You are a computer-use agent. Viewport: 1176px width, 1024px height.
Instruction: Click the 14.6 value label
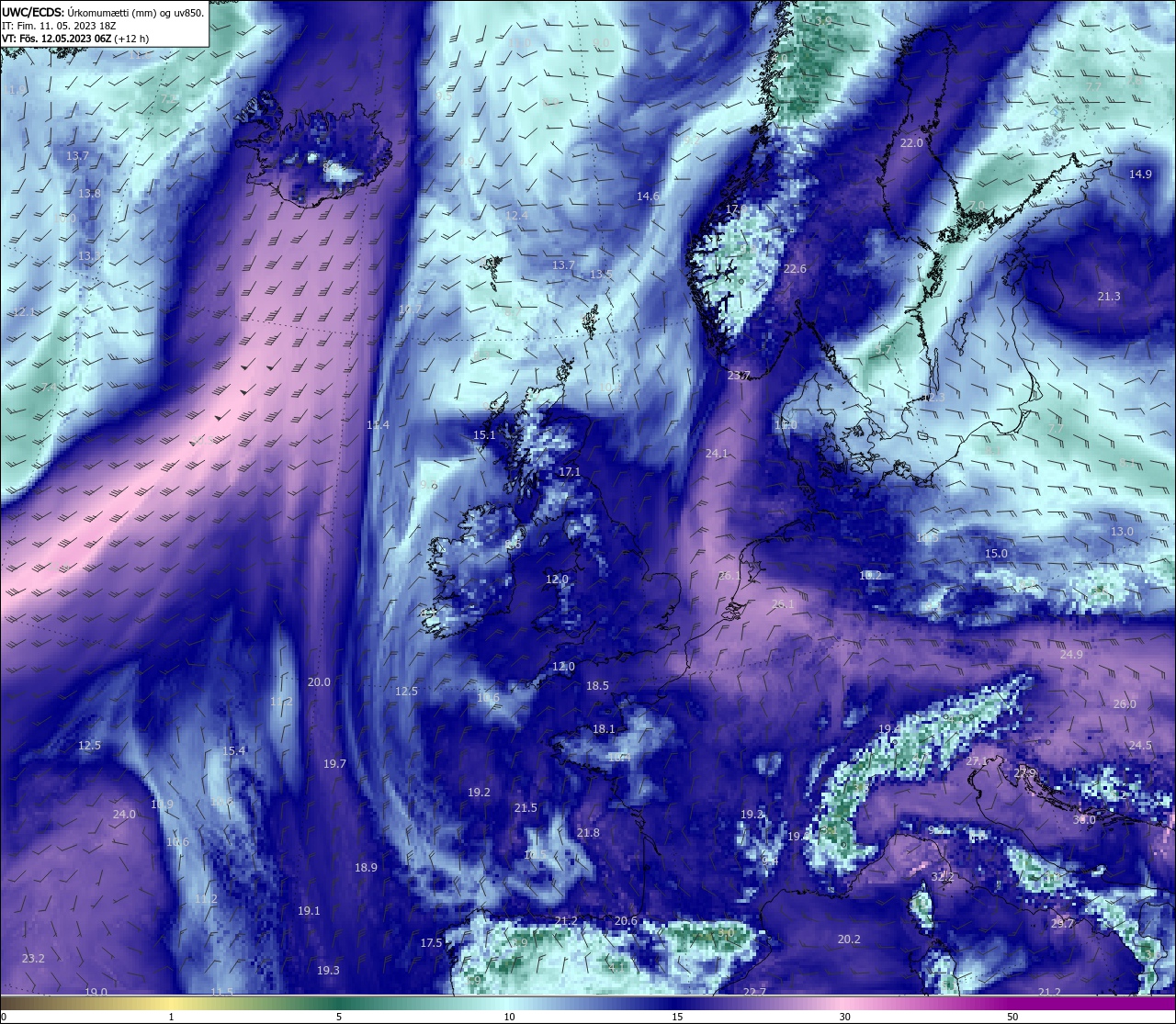point(649,196)
